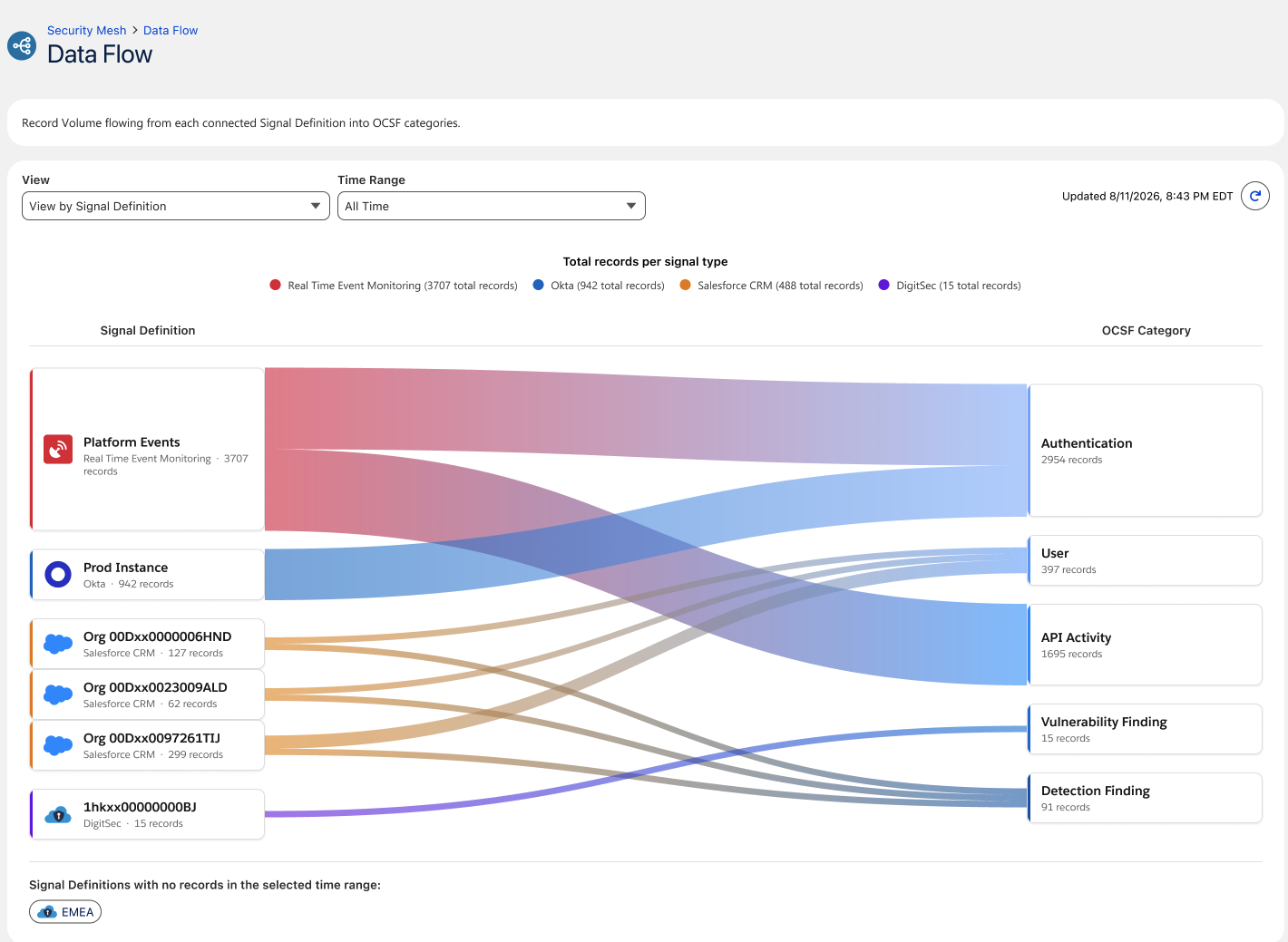Click the Platform Events node title
The width and height of the screenshot is (1288, 942).
point(132,442)
